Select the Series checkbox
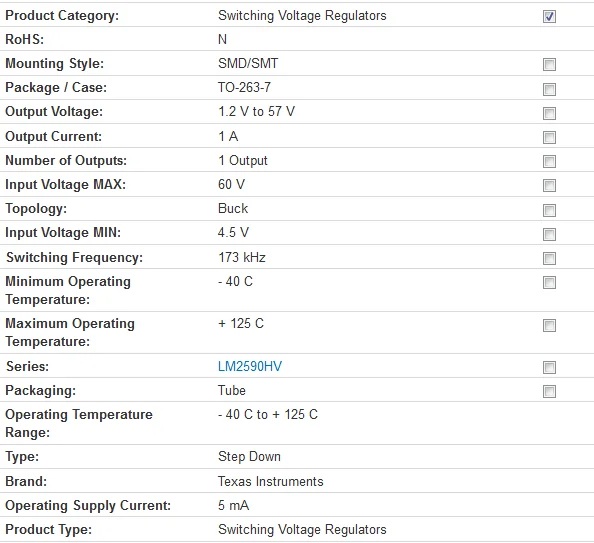Screen dimensions: 594x543 tap(549, 367)
